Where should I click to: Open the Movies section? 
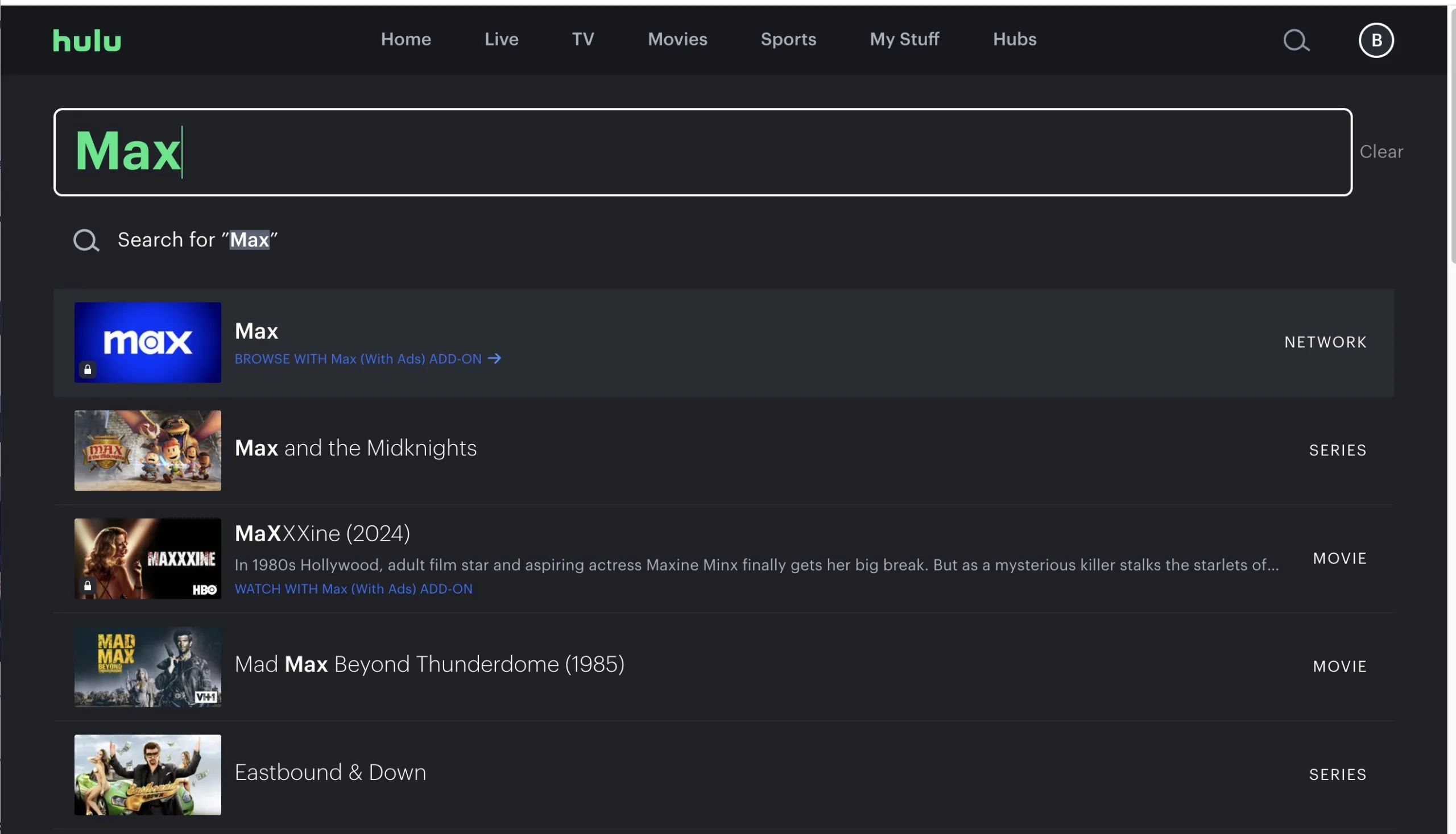(x=677, y=39)
